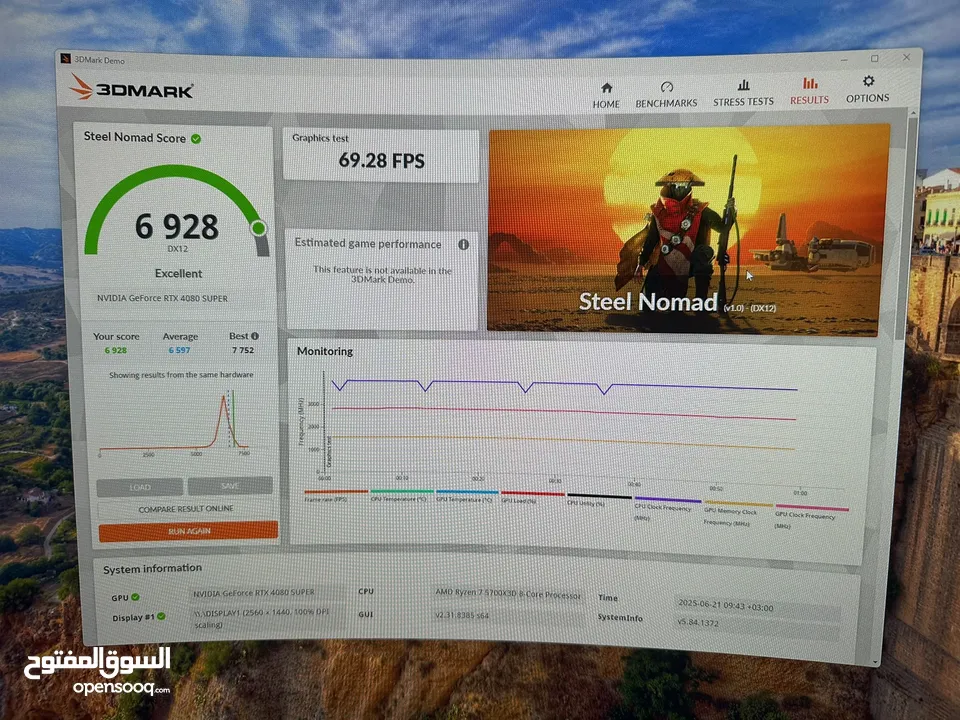This screenshot has height=720, width=960.
Task: Click the GUI version v2.31.8385 field
Action: pyautogui.click(x=508, y=615)
